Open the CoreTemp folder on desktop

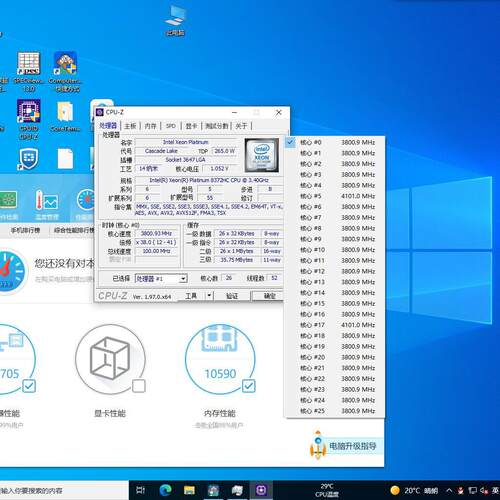65,115
